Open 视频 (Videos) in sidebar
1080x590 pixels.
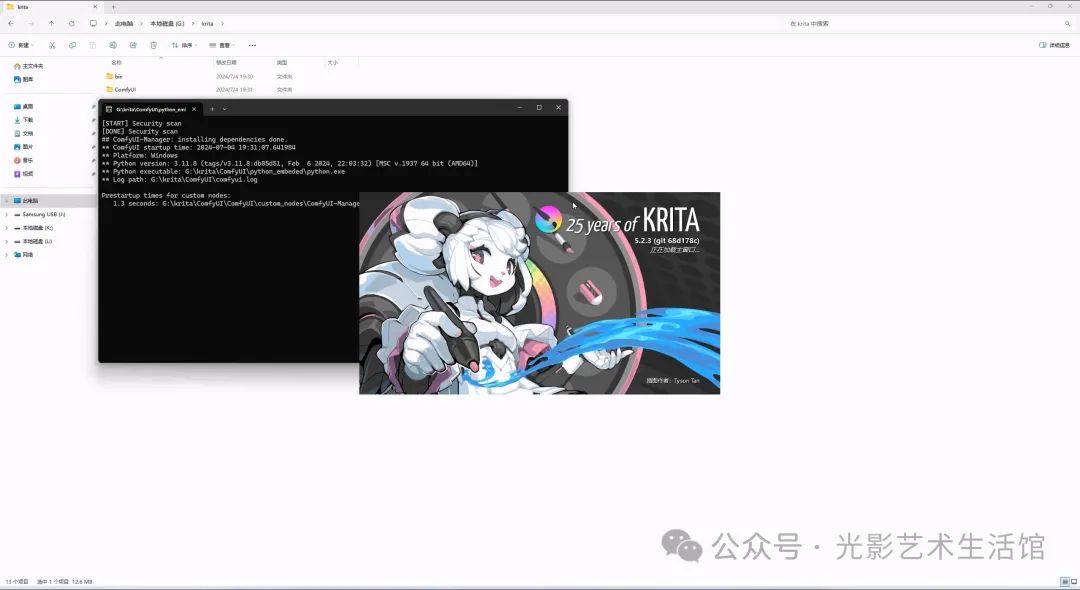click(23, 173)
